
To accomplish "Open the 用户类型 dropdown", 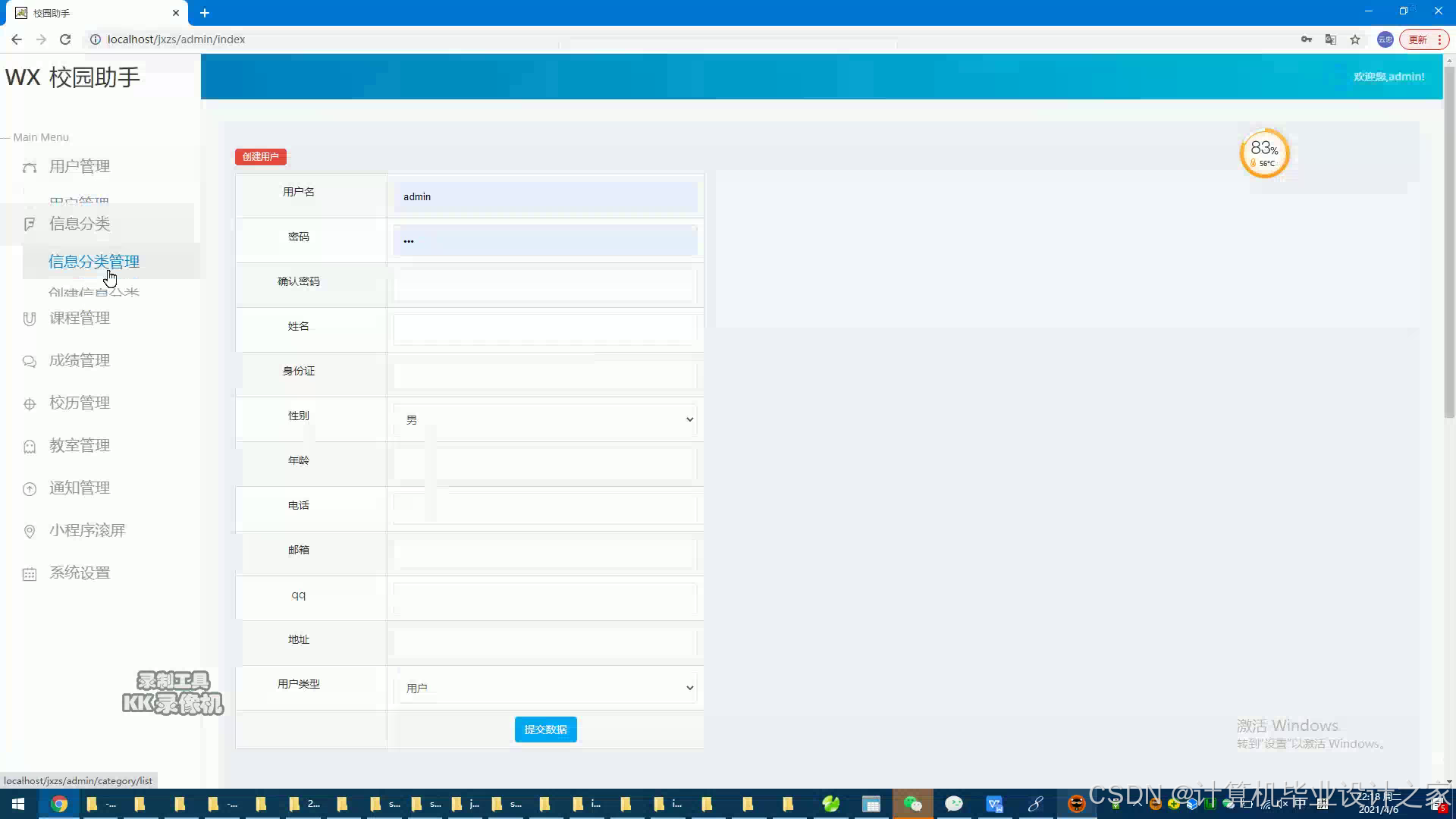I will pos(545,688).
